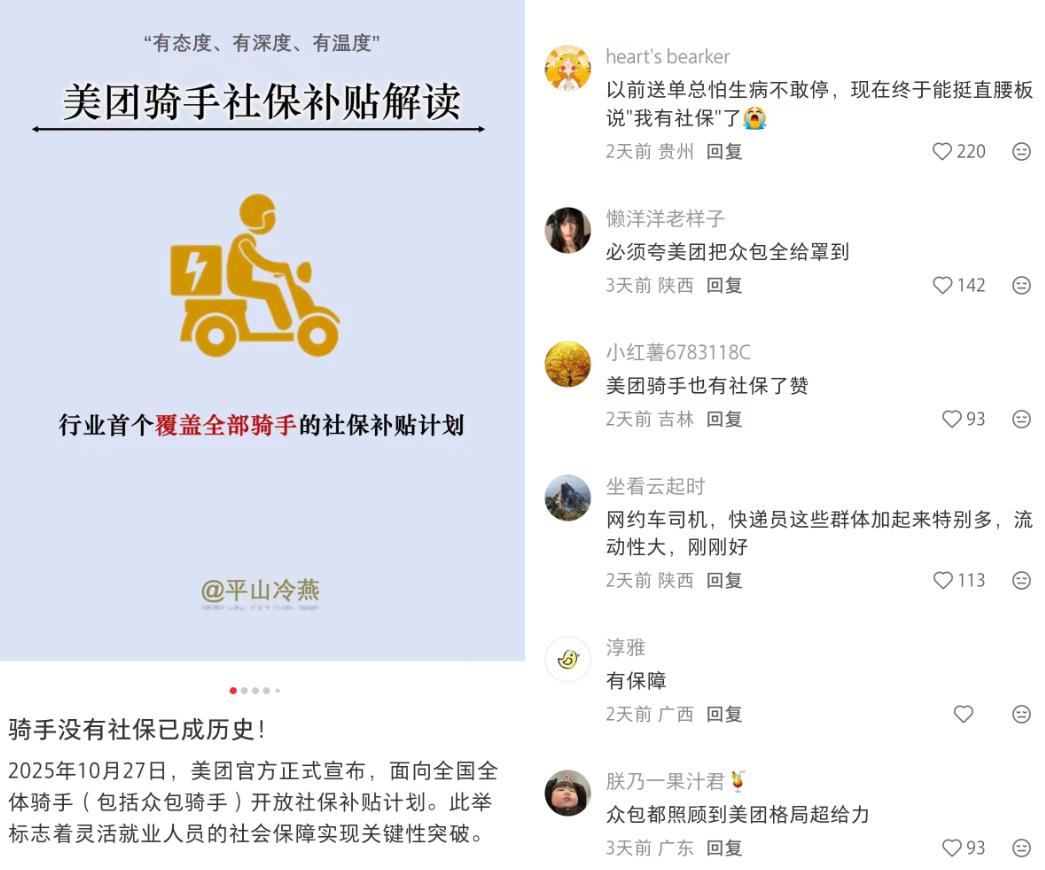
Task: Open emoji reaction on 淳雅's comment
Action: pyautogui.click(x=1021, y=714)
